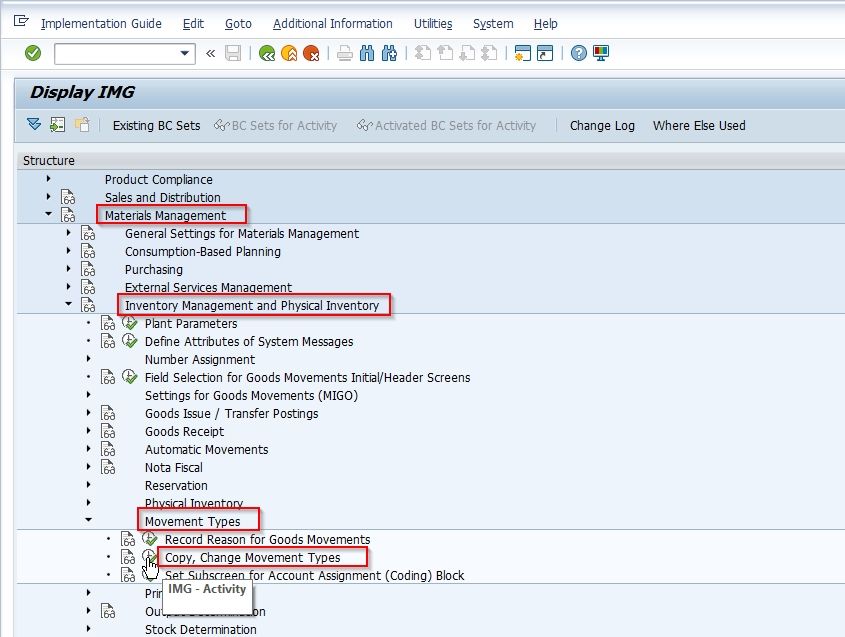Click the Create Shortcut icon
845x637 pixels.
545,53
